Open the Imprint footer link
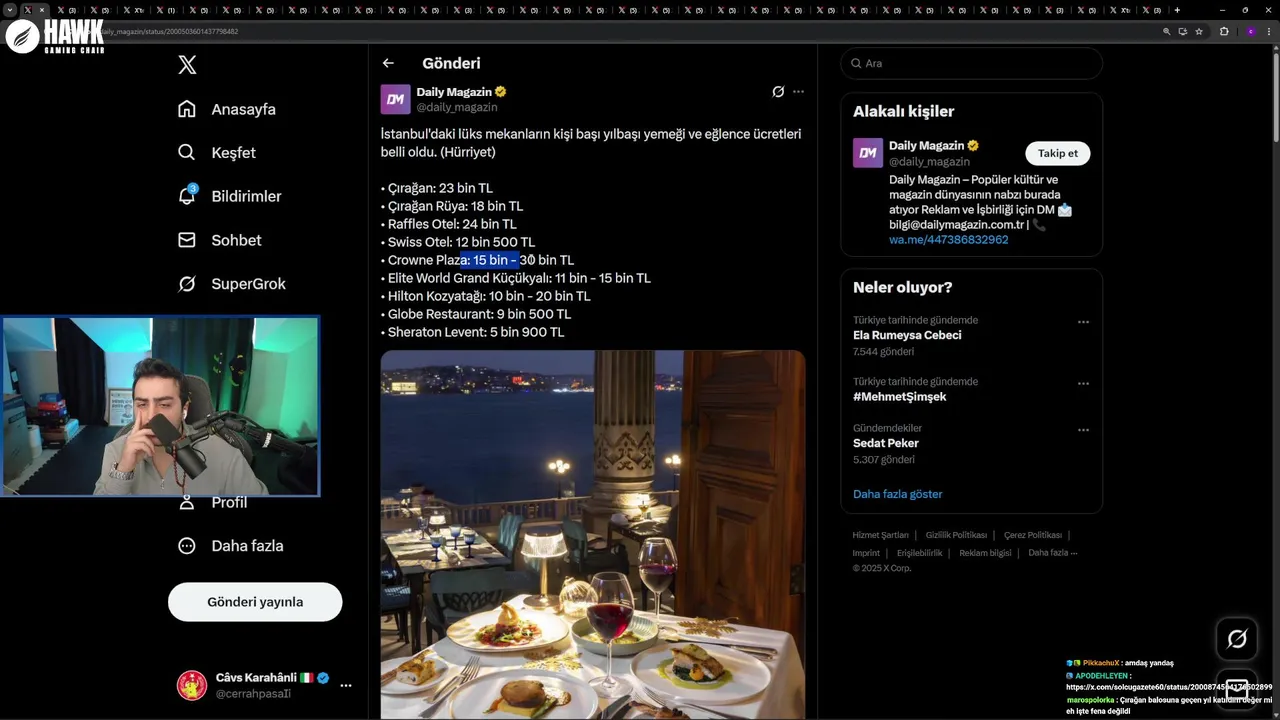Image resolution: width=1280 pixels, height=720 pixels. (866, 553)
